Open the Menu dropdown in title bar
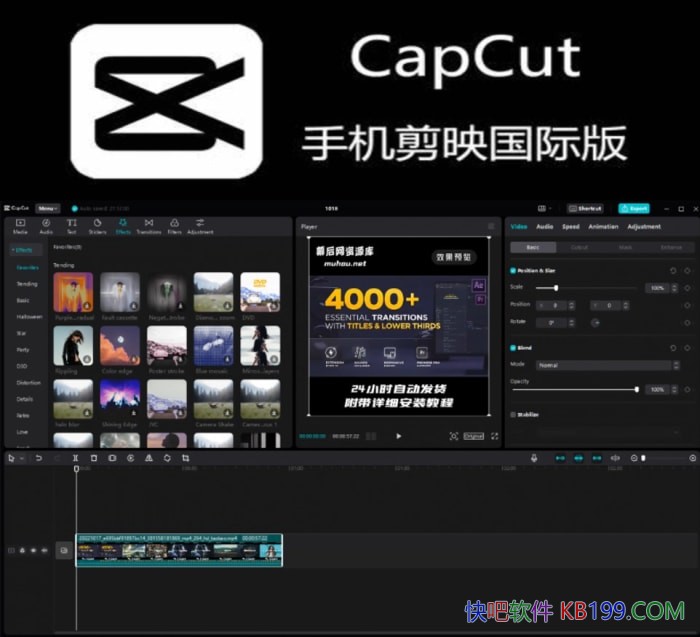700x637 pixels. point(47,208)
